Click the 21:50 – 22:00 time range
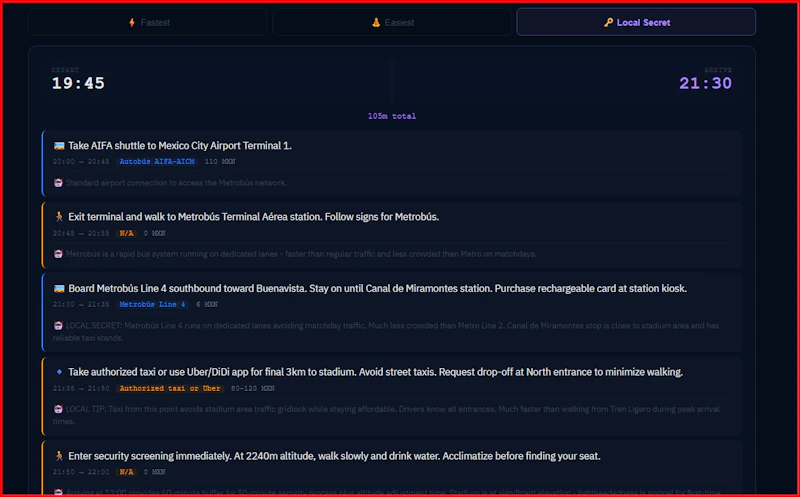 pos(81,472)
